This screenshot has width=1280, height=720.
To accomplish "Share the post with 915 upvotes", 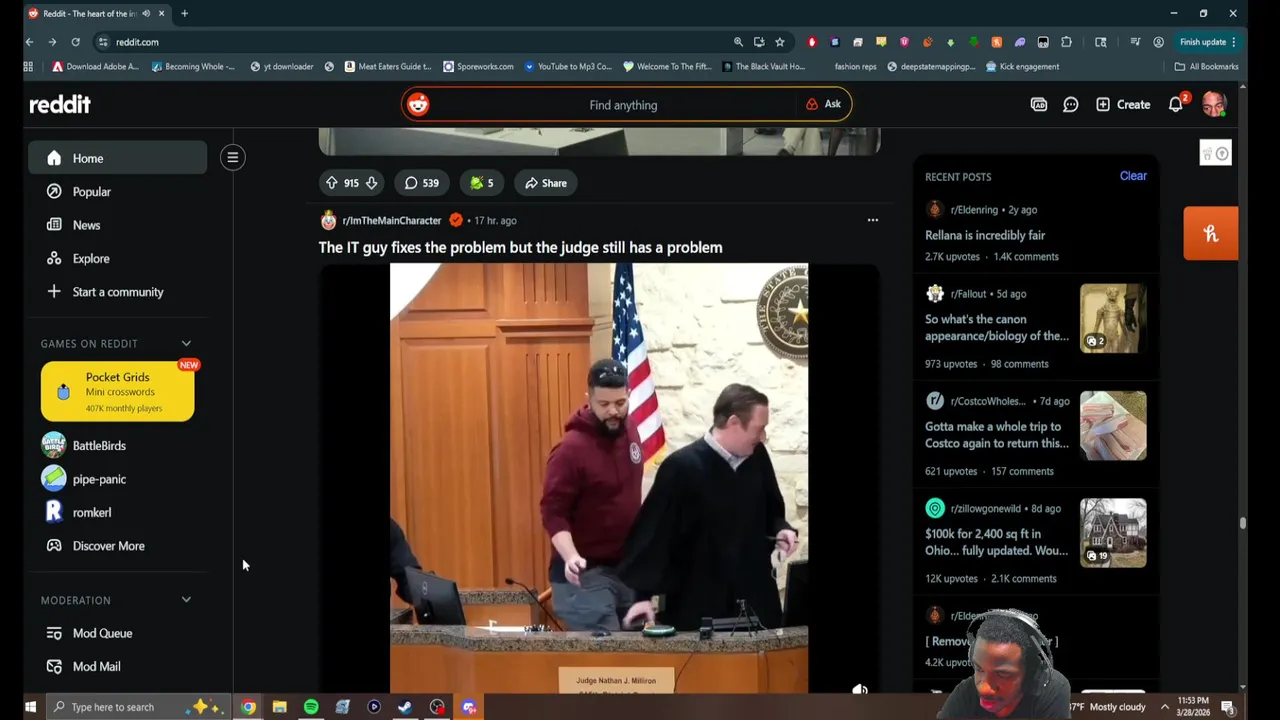I will tap(545, 183).
